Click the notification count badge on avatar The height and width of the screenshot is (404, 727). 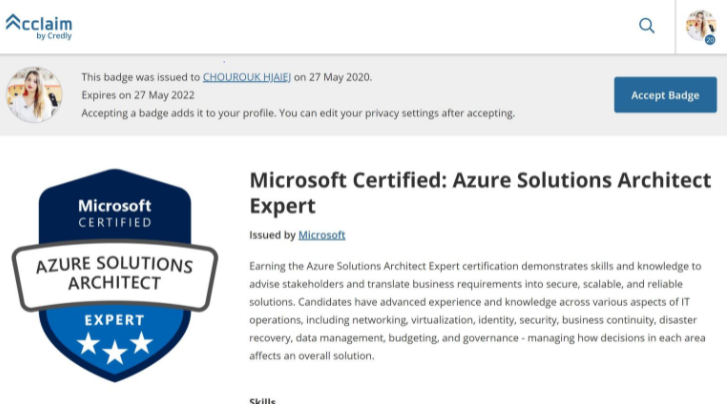click(710, 40)
